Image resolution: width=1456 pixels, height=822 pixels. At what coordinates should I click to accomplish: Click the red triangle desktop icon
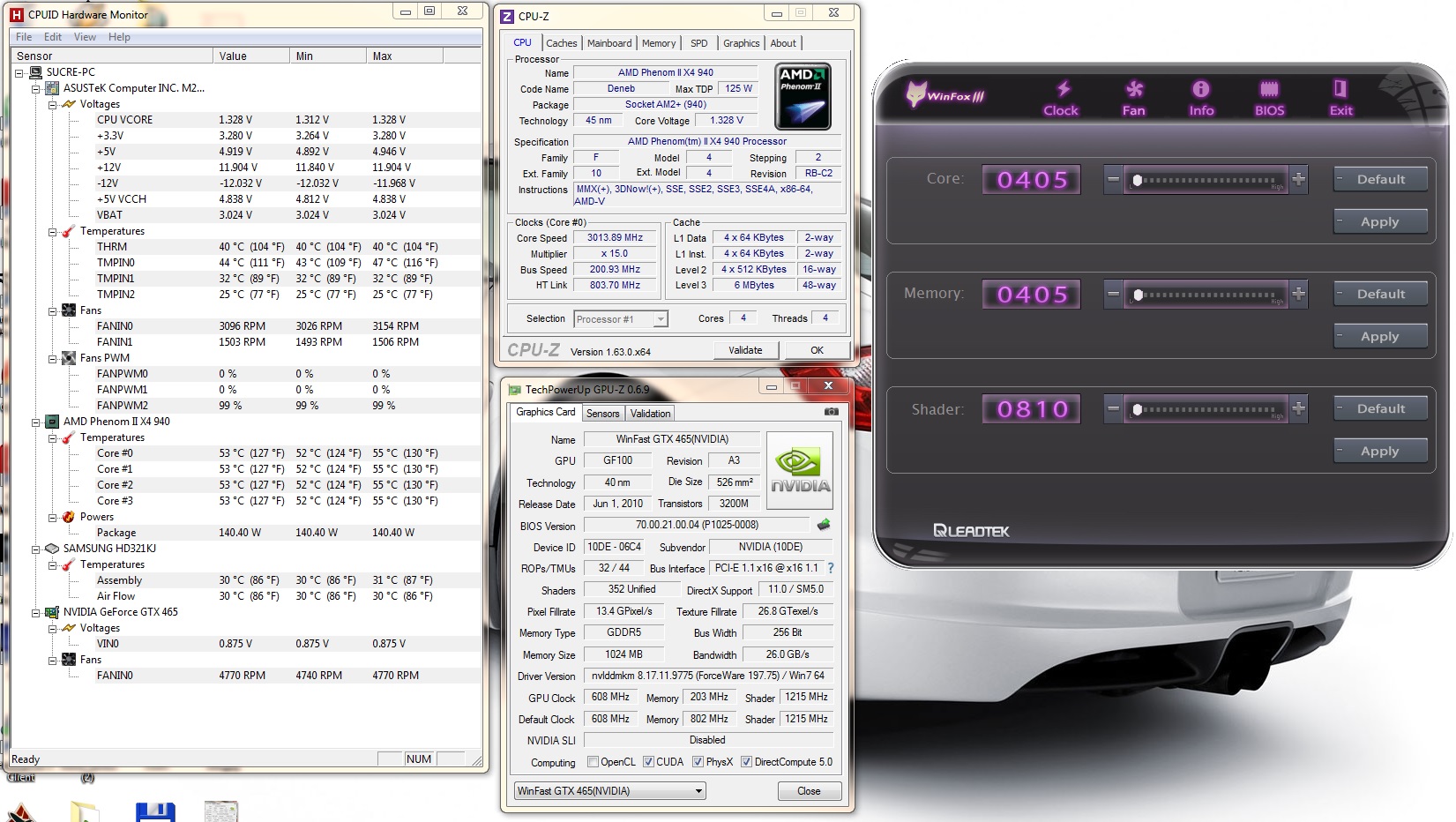(20, 812)
